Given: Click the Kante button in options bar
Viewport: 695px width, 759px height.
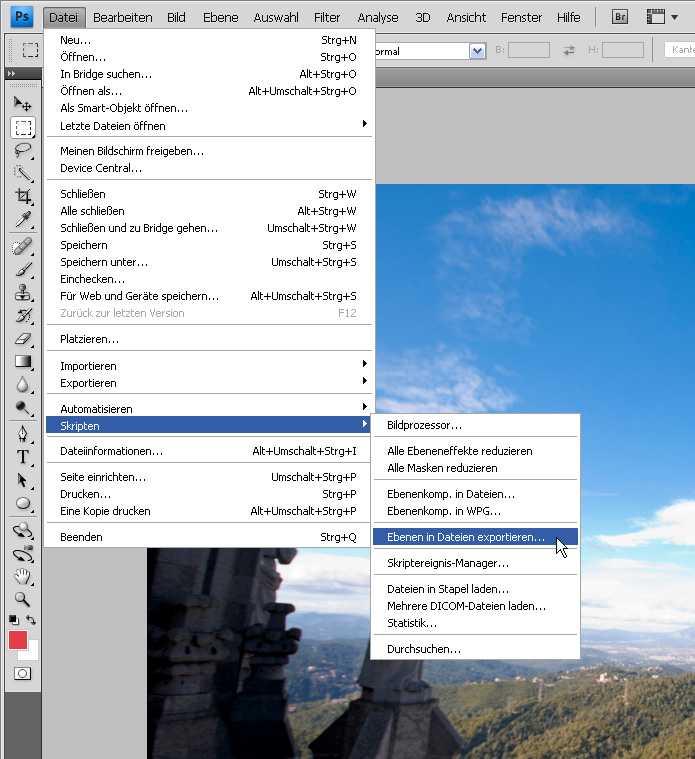Looking at the screenshot, I should (x=680, y=49).
